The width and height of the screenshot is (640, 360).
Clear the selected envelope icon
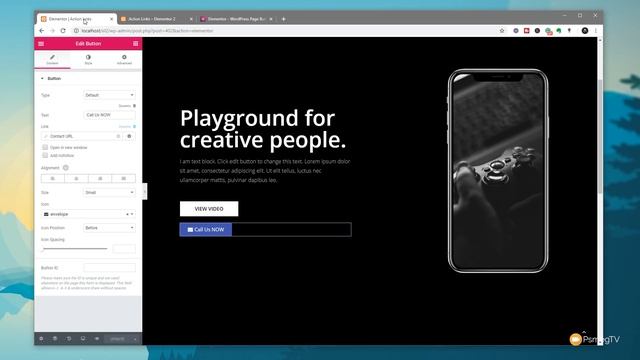pos(127,214)
